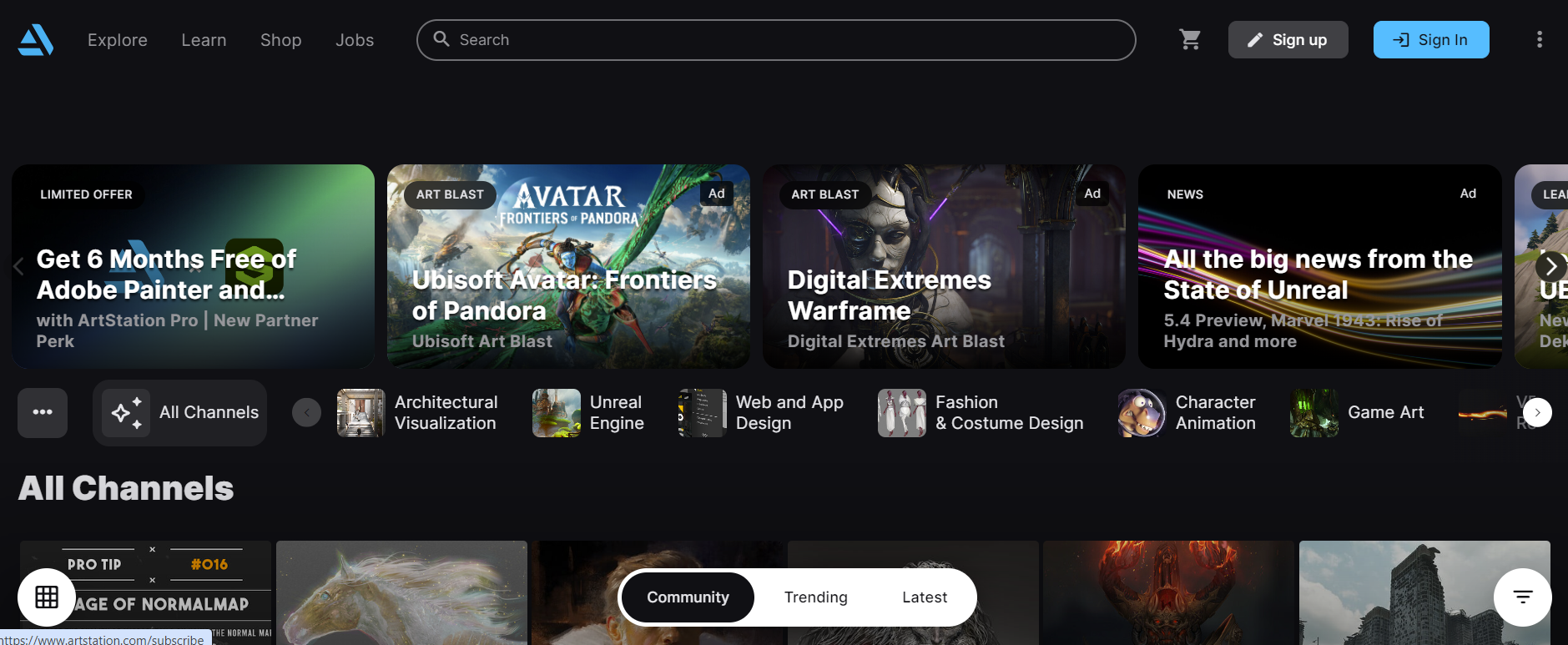The width and height of the screenshot is (1568, 645).
Task: Switch to the Latest tab
Action: click(x=925, y=597)
